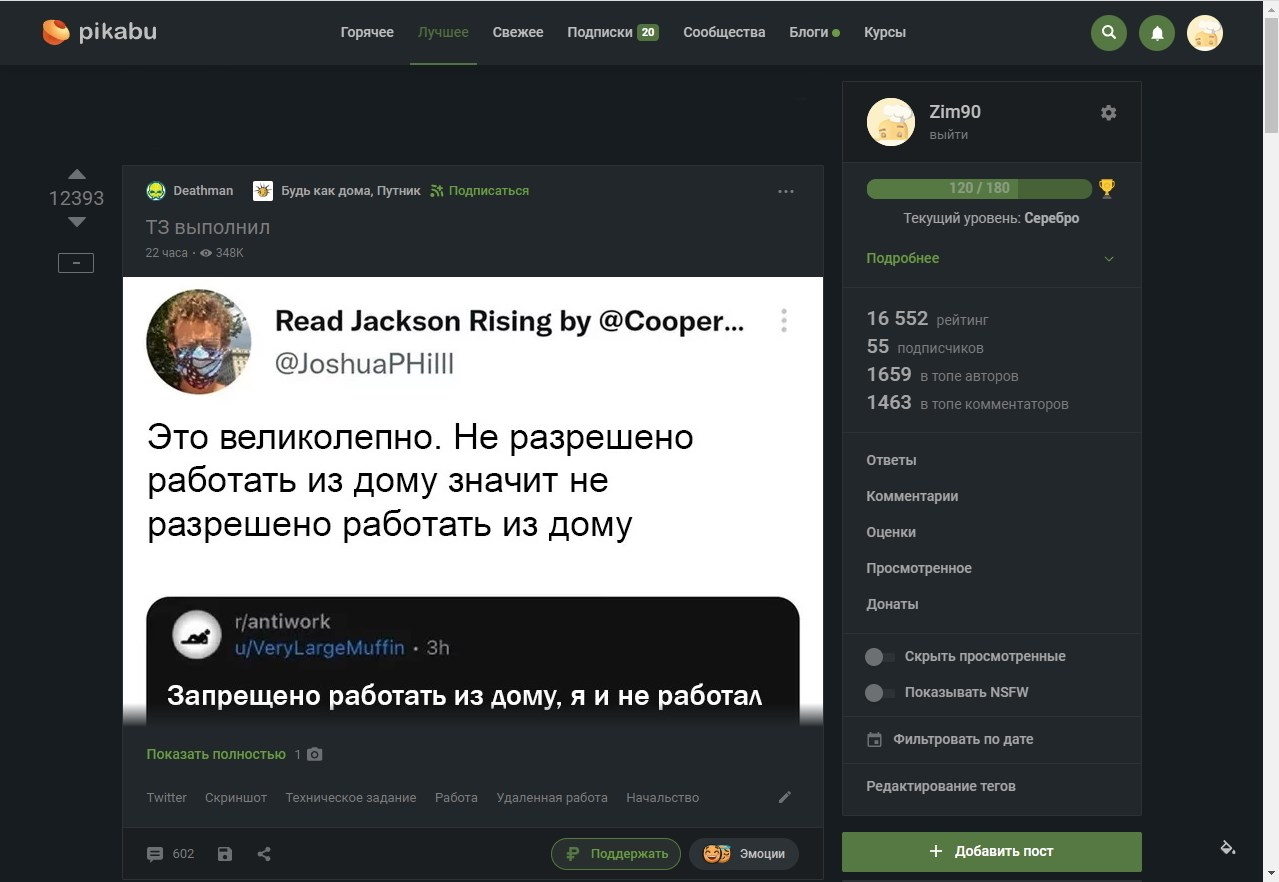Click Zim90 profile avatar in sidebar
1279x882 pixels.
(x=891, y=122)
